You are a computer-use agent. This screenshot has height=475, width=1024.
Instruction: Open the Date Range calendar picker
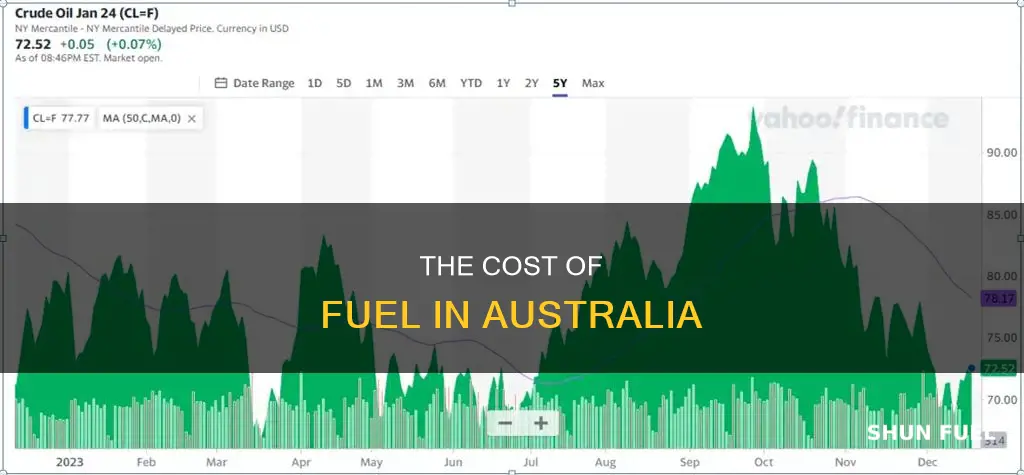(221, 83)
